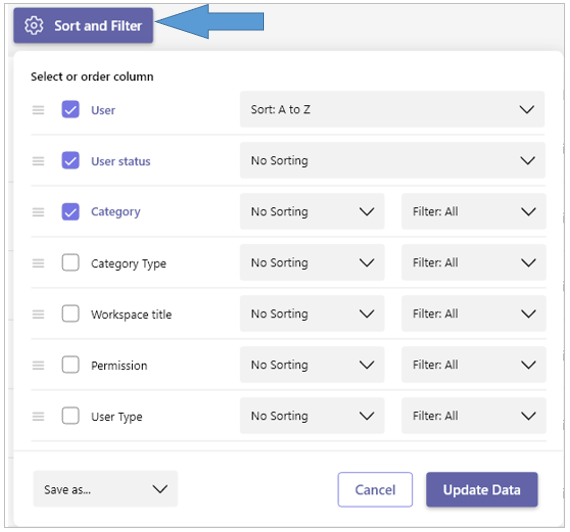Viewport: 570px width, 532px height.
Task: Open the Sort: A to Z dropdown
Action: coord(392,109)
